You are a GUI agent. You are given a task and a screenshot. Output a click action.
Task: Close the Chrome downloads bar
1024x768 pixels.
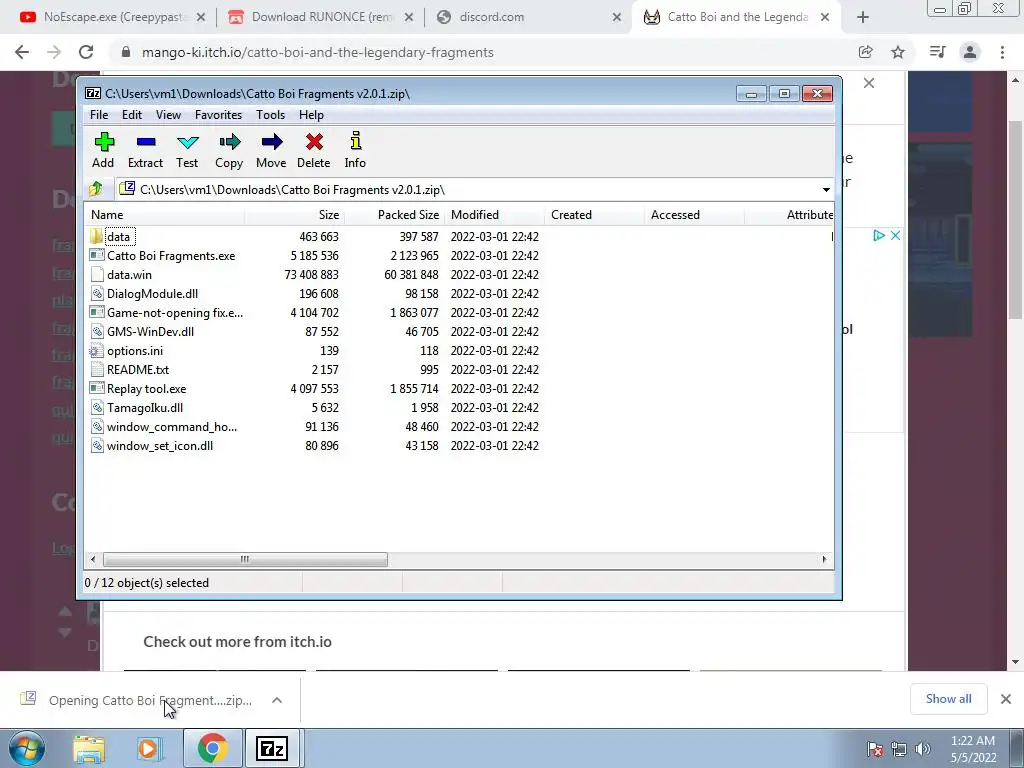click(x=1006, y=699)
